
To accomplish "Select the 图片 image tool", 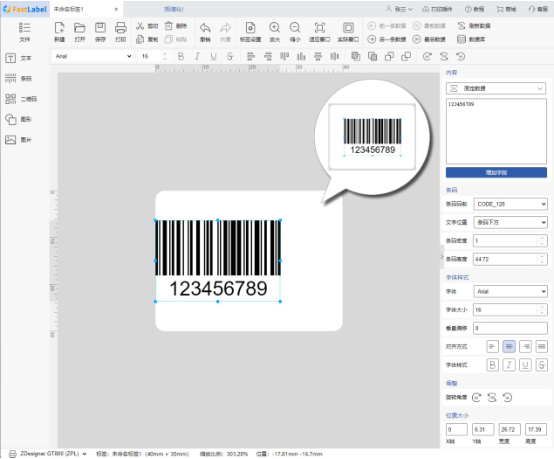I will point(19,140).
